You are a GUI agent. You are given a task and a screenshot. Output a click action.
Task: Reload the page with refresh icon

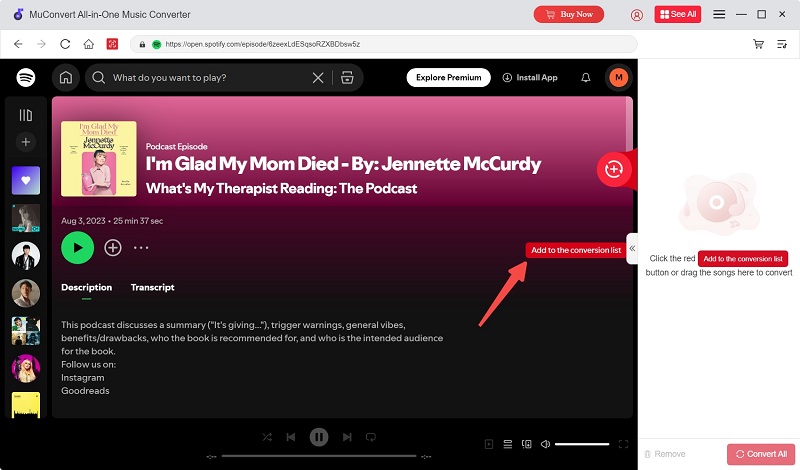click(65, 44)
